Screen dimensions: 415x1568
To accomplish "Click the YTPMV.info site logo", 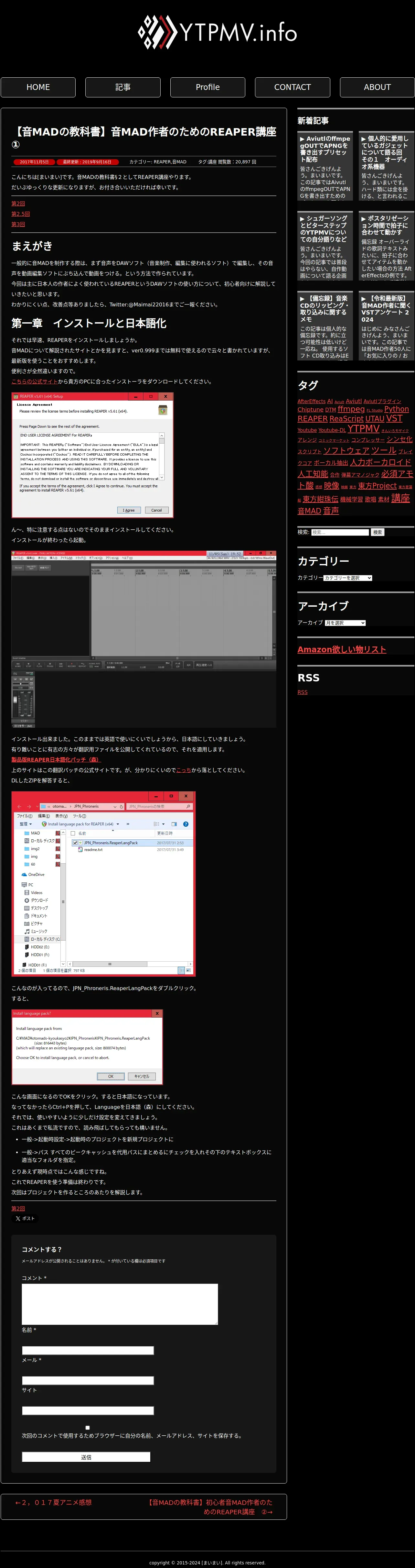I will [x=217, y=32].
